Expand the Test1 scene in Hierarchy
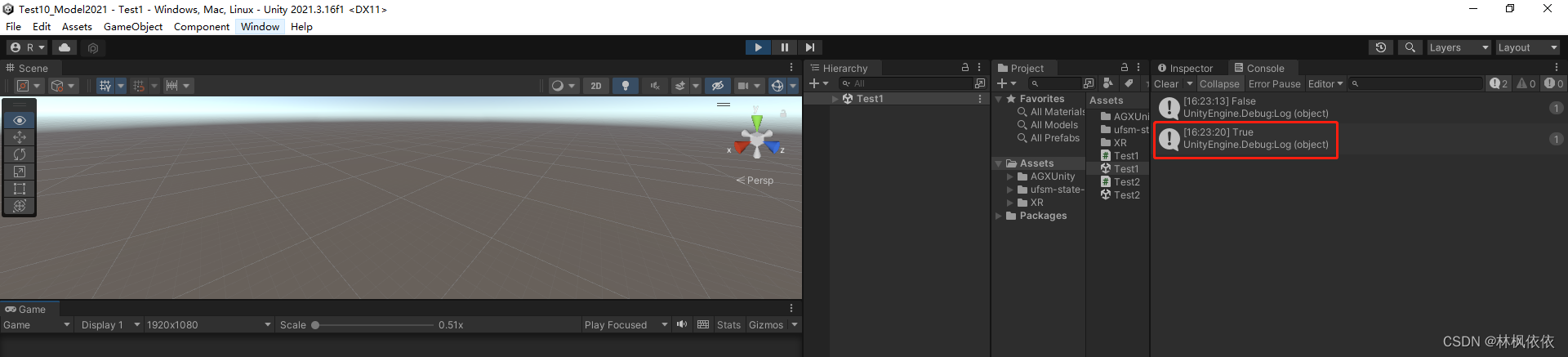This screenshot has height=357, width=1568. click(835, 99)
